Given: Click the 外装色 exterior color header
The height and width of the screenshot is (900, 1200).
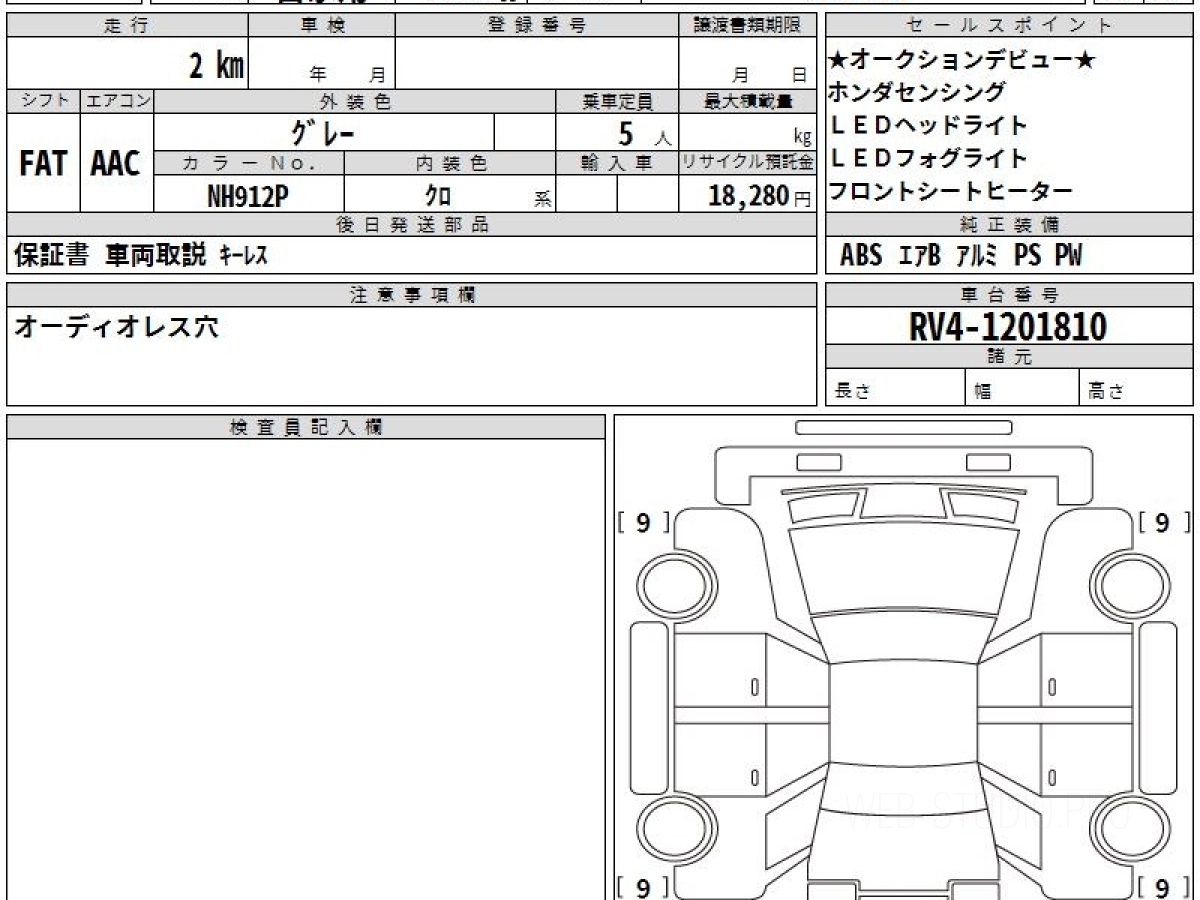Looking at the screenshot, I should (355, 101).
